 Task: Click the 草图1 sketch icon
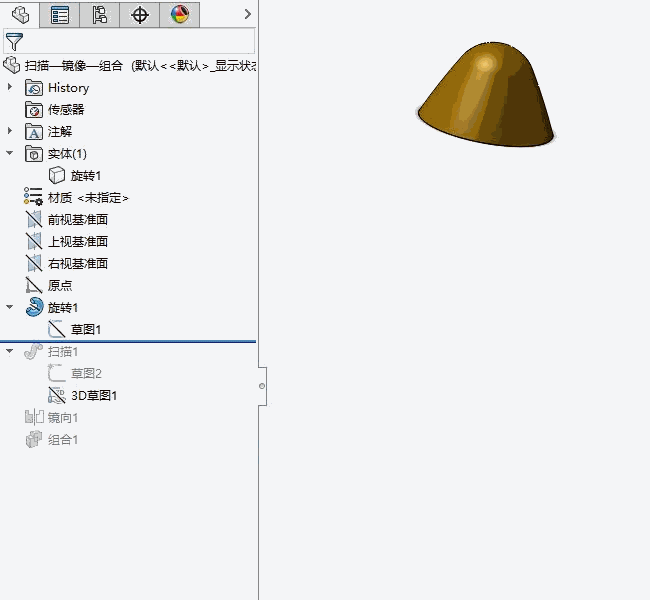pos(57,329)
